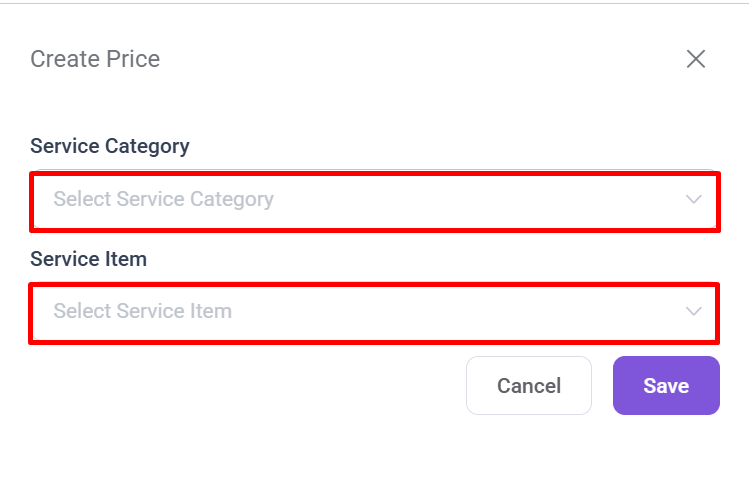Click the Select Service Category placeholder text
The height and width of the screenshot is (504, 749).
pos(163,200)
